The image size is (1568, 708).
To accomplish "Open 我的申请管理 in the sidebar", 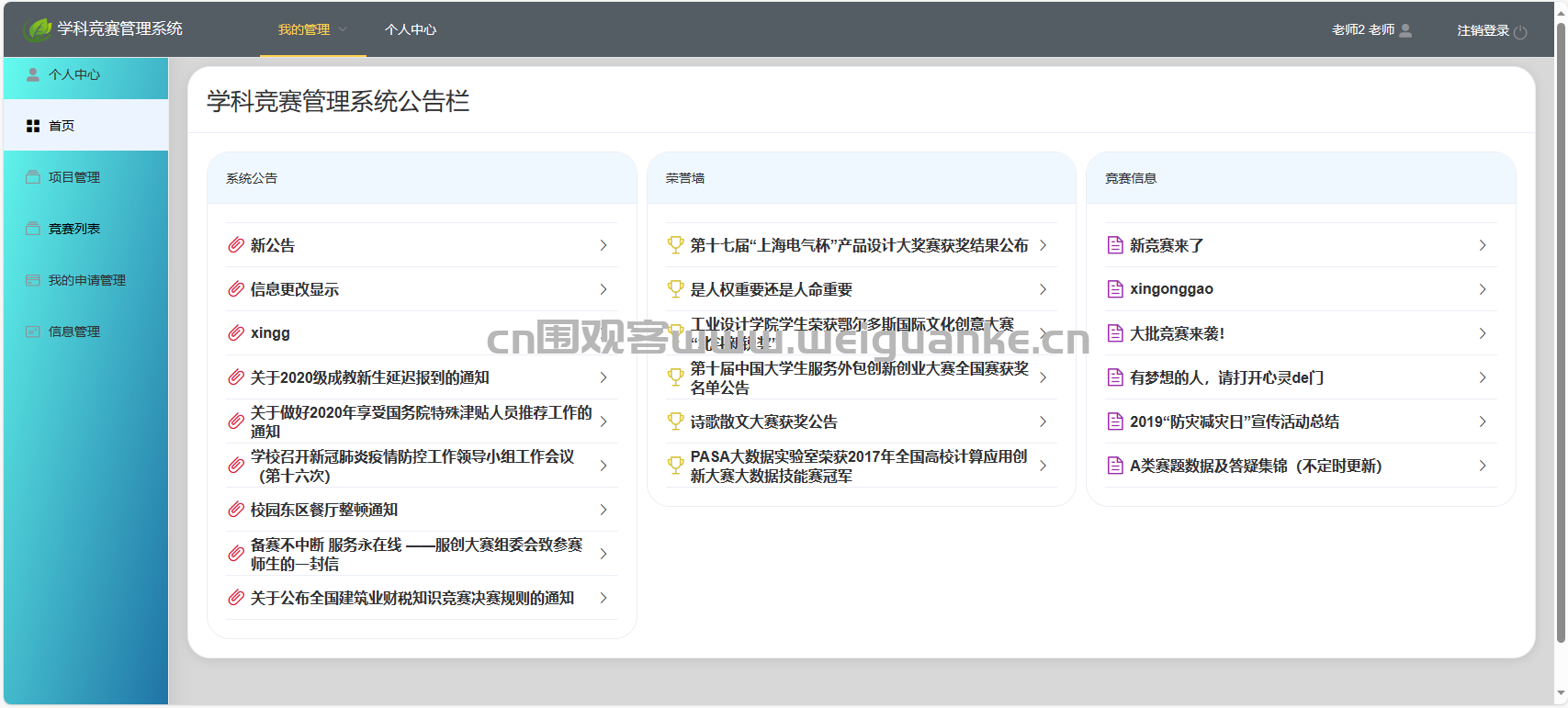I will [86, 280].
